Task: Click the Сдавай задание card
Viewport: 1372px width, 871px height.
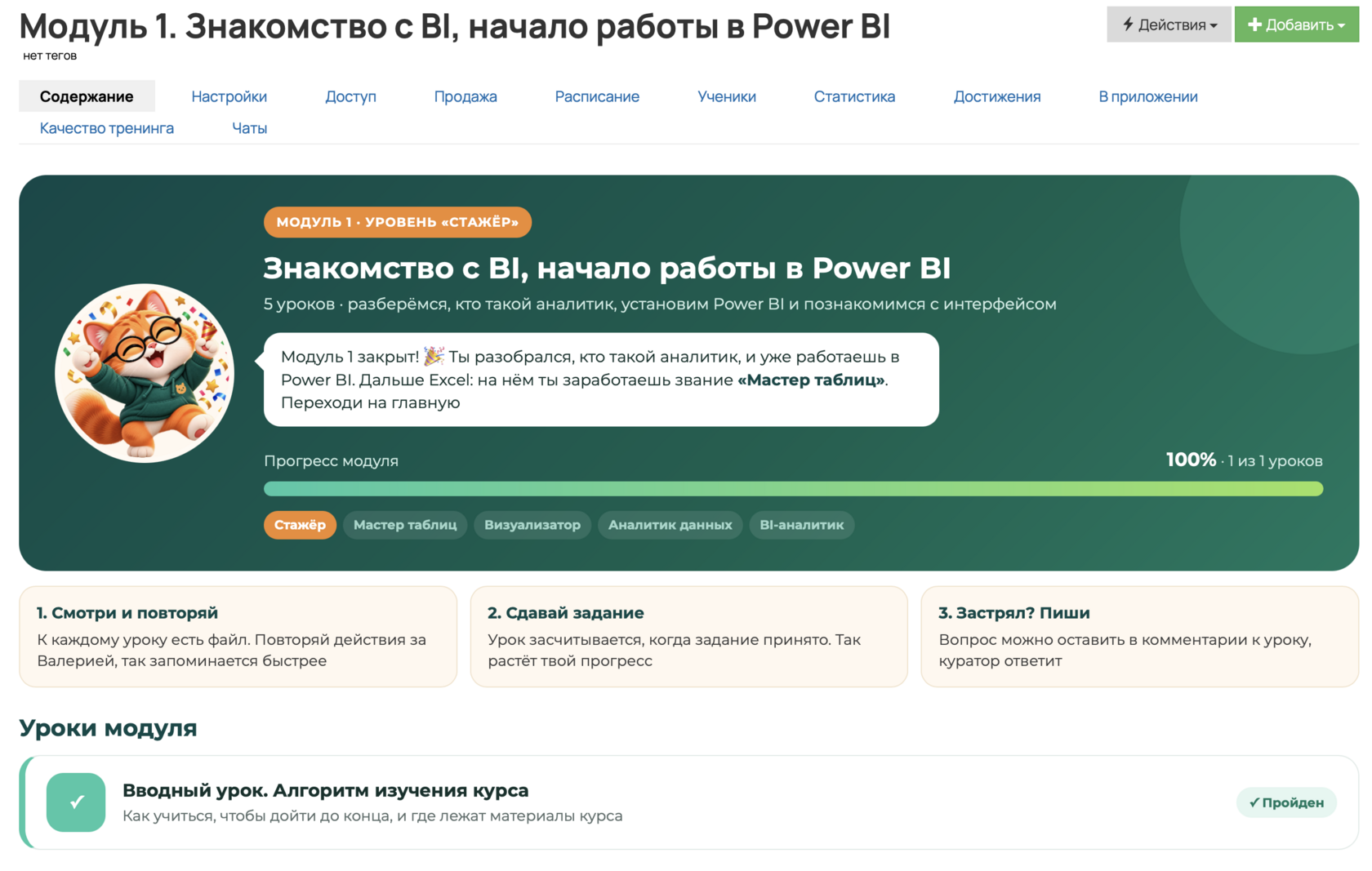Action: tap(688, 637)
